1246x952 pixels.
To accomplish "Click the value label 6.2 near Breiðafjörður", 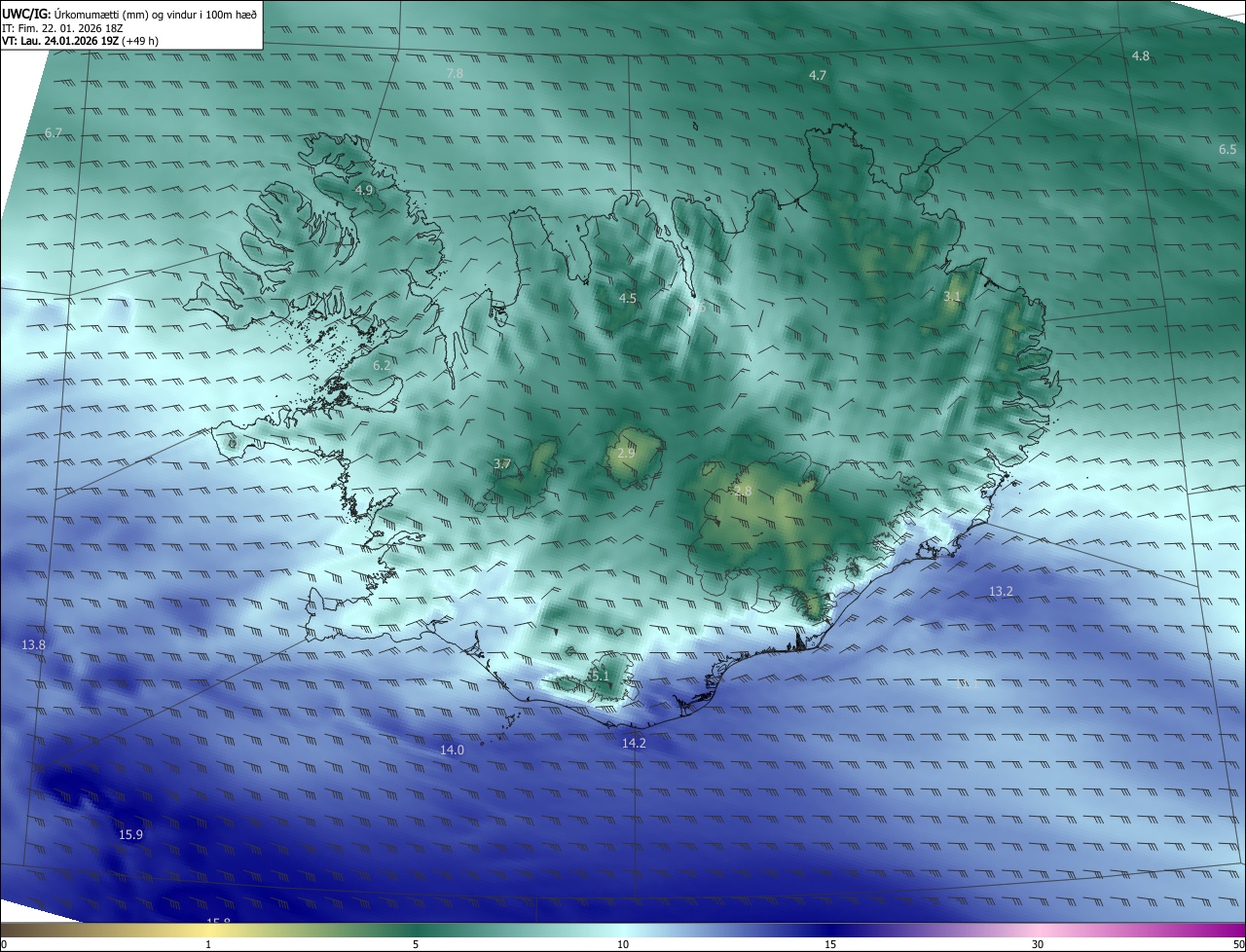I will (382, 365).
